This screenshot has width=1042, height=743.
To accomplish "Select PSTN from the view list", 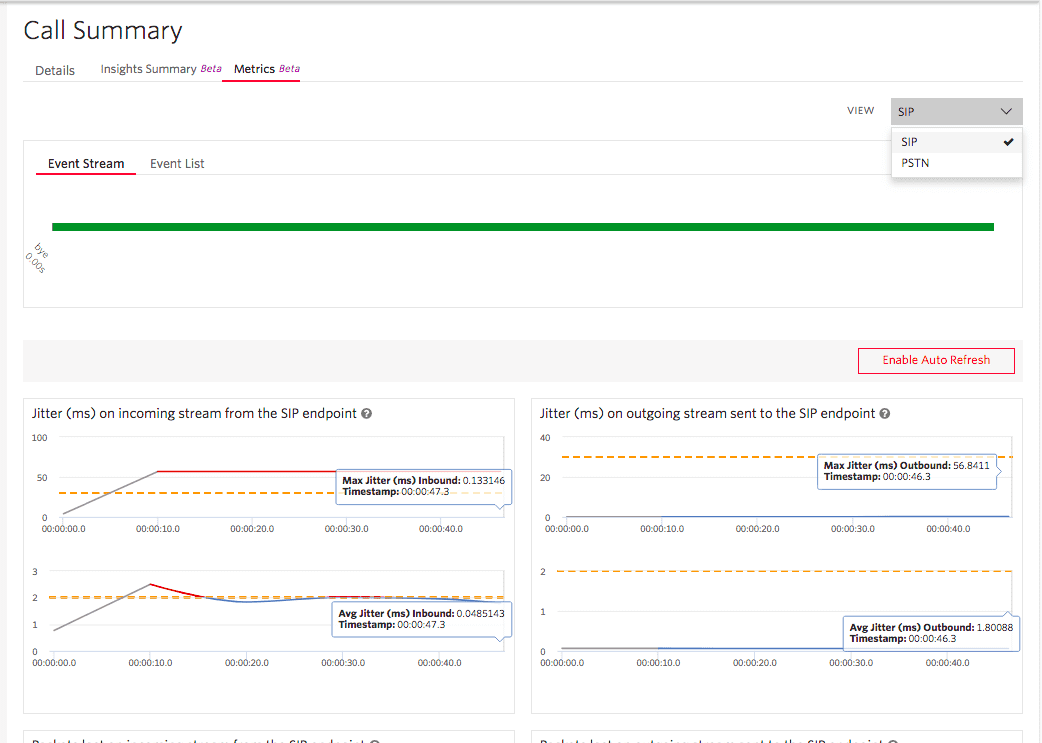I will click(915, 163).
